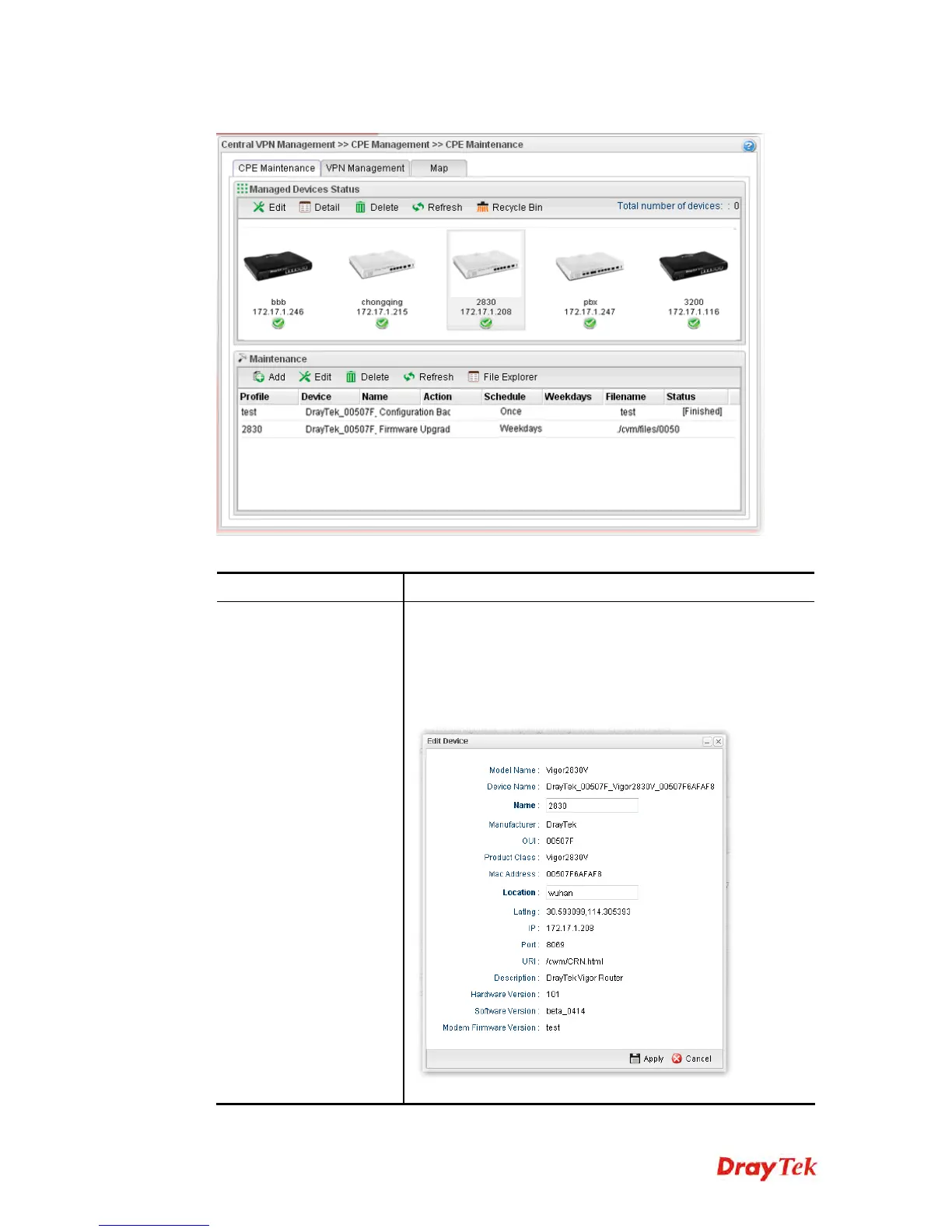
Task: Click the 'Firmware Upgrad' action cell
Action: click(x=415, y=429)
